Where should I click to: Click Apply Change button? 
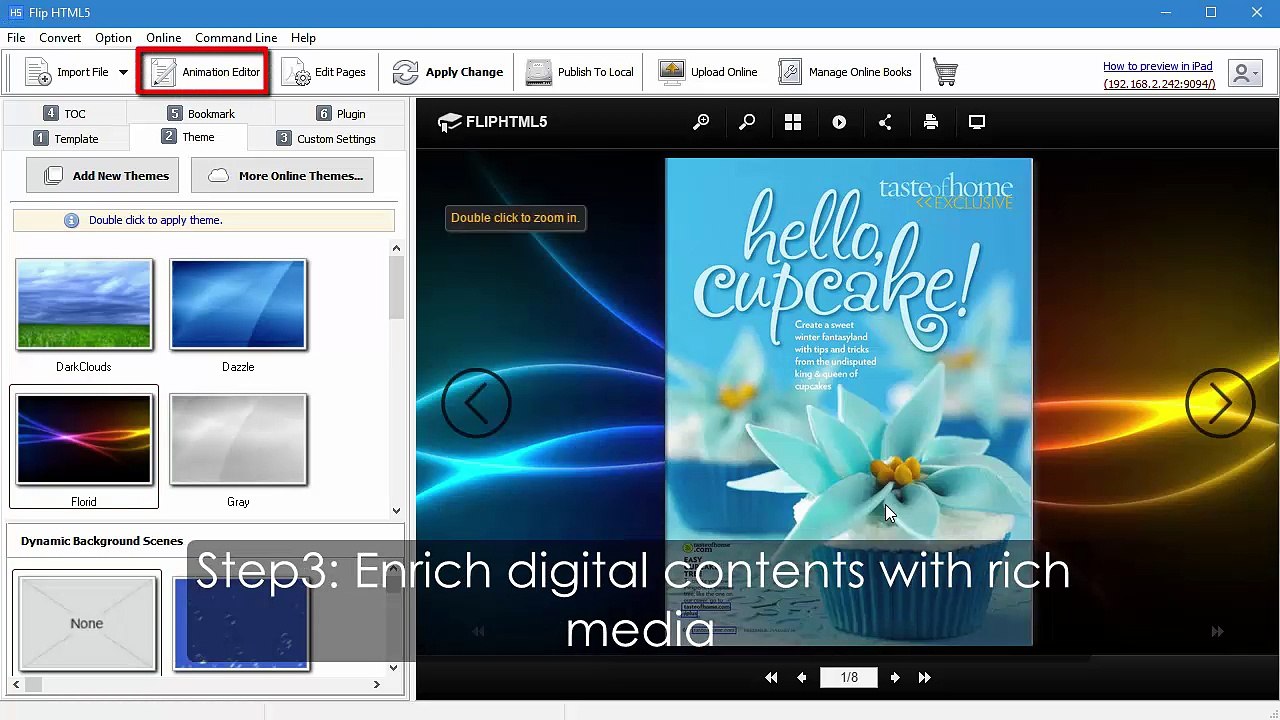click(x=447, y=72)
